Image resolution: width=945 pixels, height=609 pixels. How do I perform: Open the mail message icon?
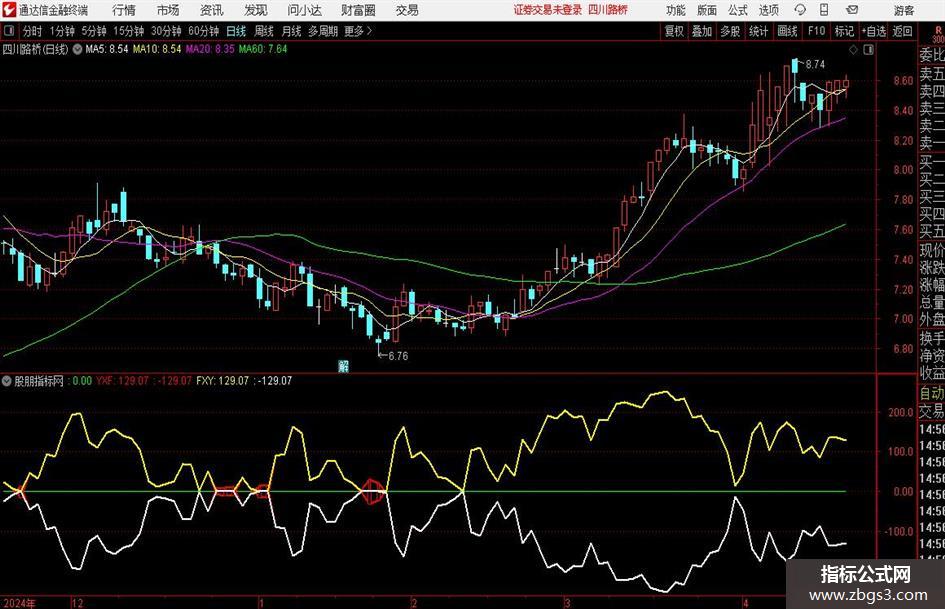(x=852, y=10)
